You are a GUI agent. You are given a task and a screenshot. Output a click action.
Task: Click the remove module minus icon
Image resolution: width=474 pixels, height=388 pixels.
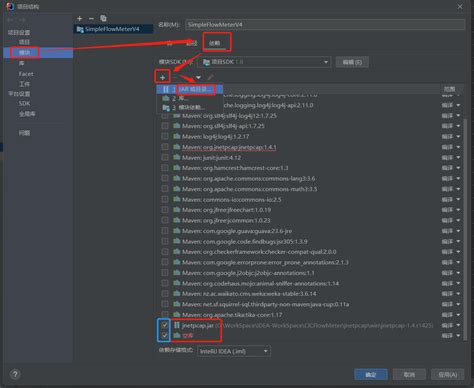(x=91, y=19)
